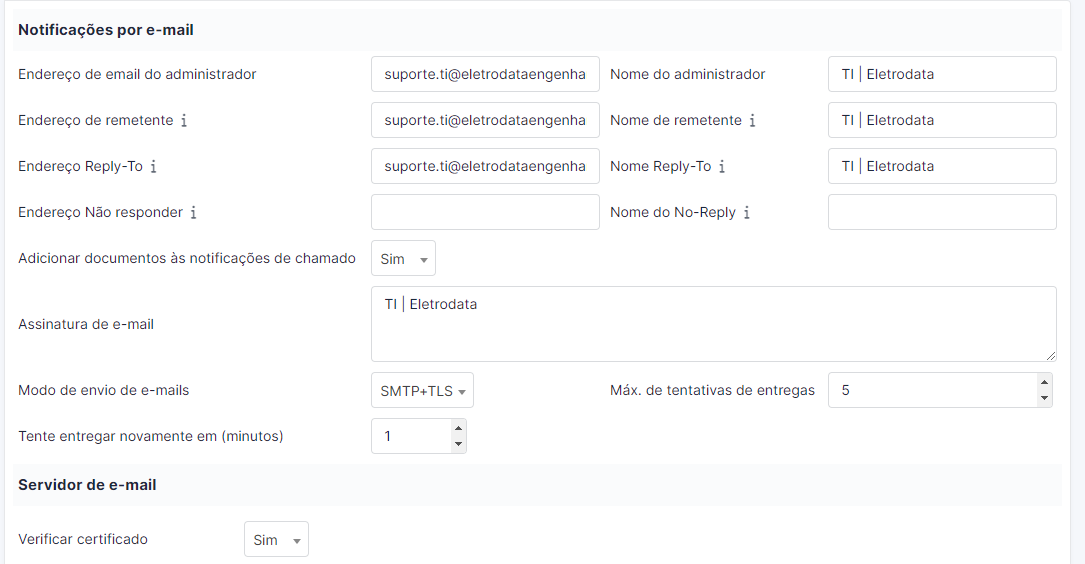This screenshot has height=564, width=1085.
Task: Focus the administrator email address field
Action: coord(485,74)
